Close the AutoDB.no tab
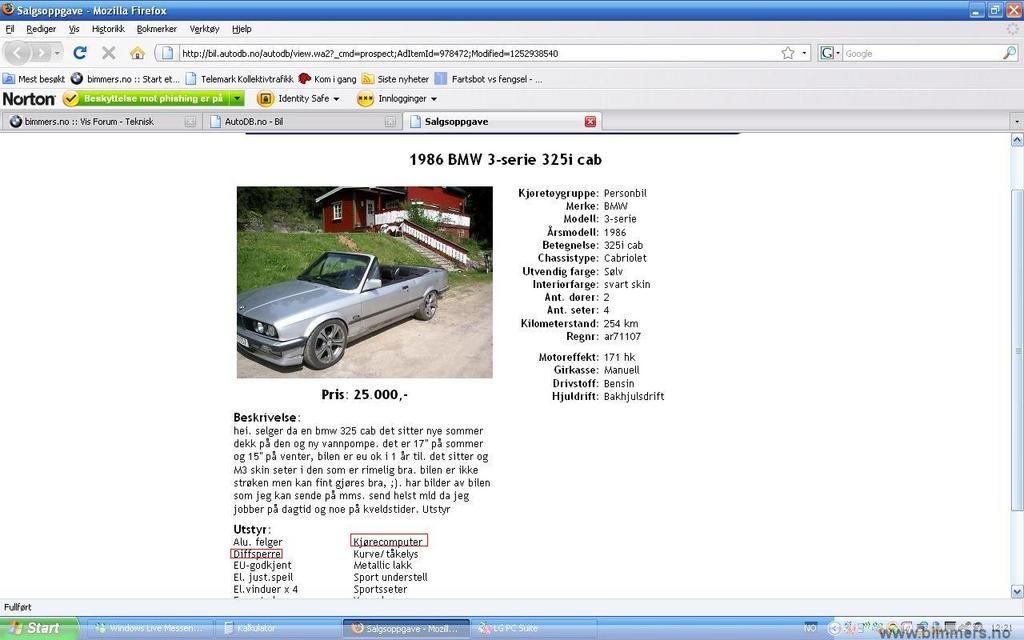This screenshot has height=640, width=1024. [390, 121]
